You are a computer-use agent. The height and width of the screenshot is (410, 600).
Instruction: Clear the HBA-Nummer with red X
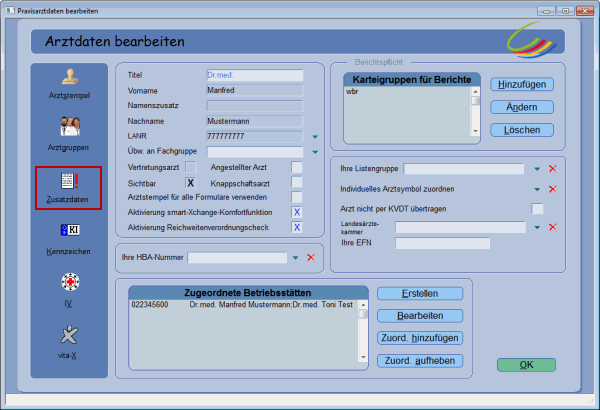pos(311,258)
